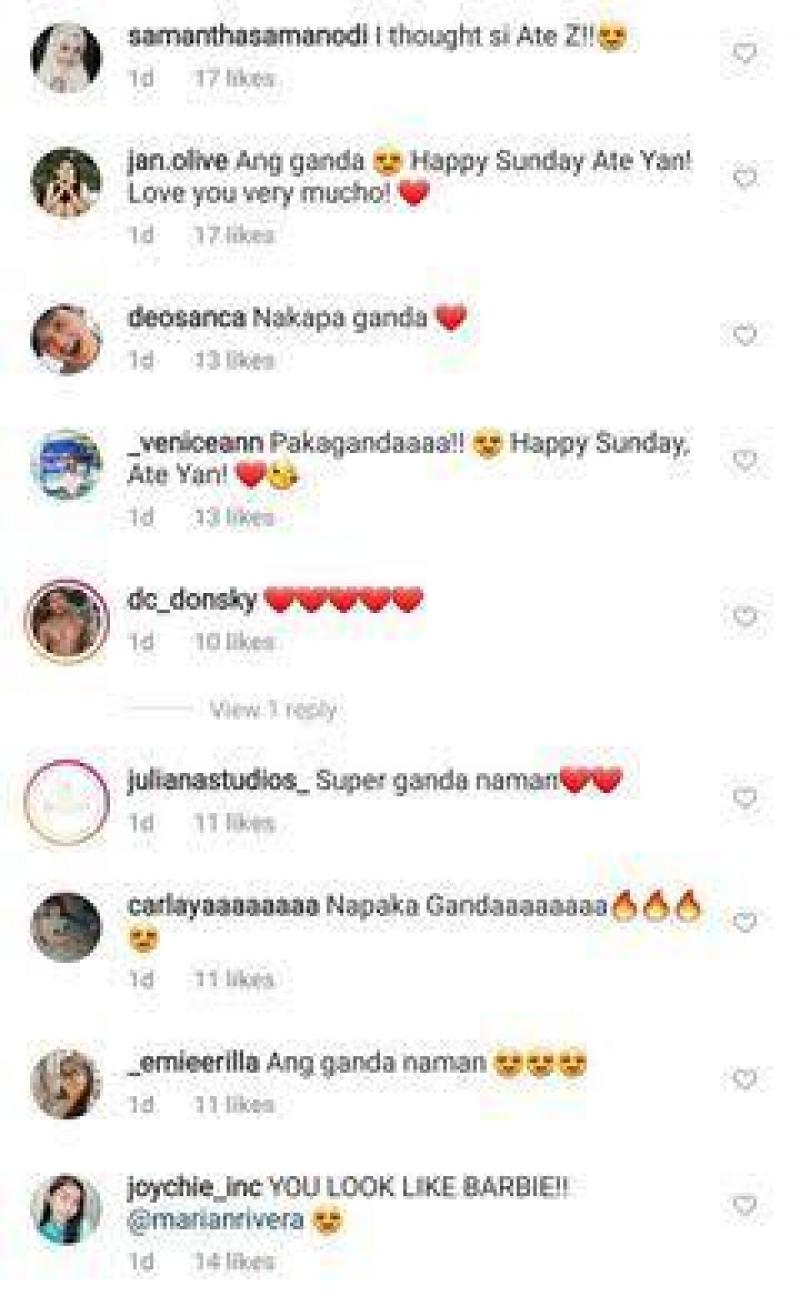Like dc_donsky's five hearts comment

click(745, 617)
